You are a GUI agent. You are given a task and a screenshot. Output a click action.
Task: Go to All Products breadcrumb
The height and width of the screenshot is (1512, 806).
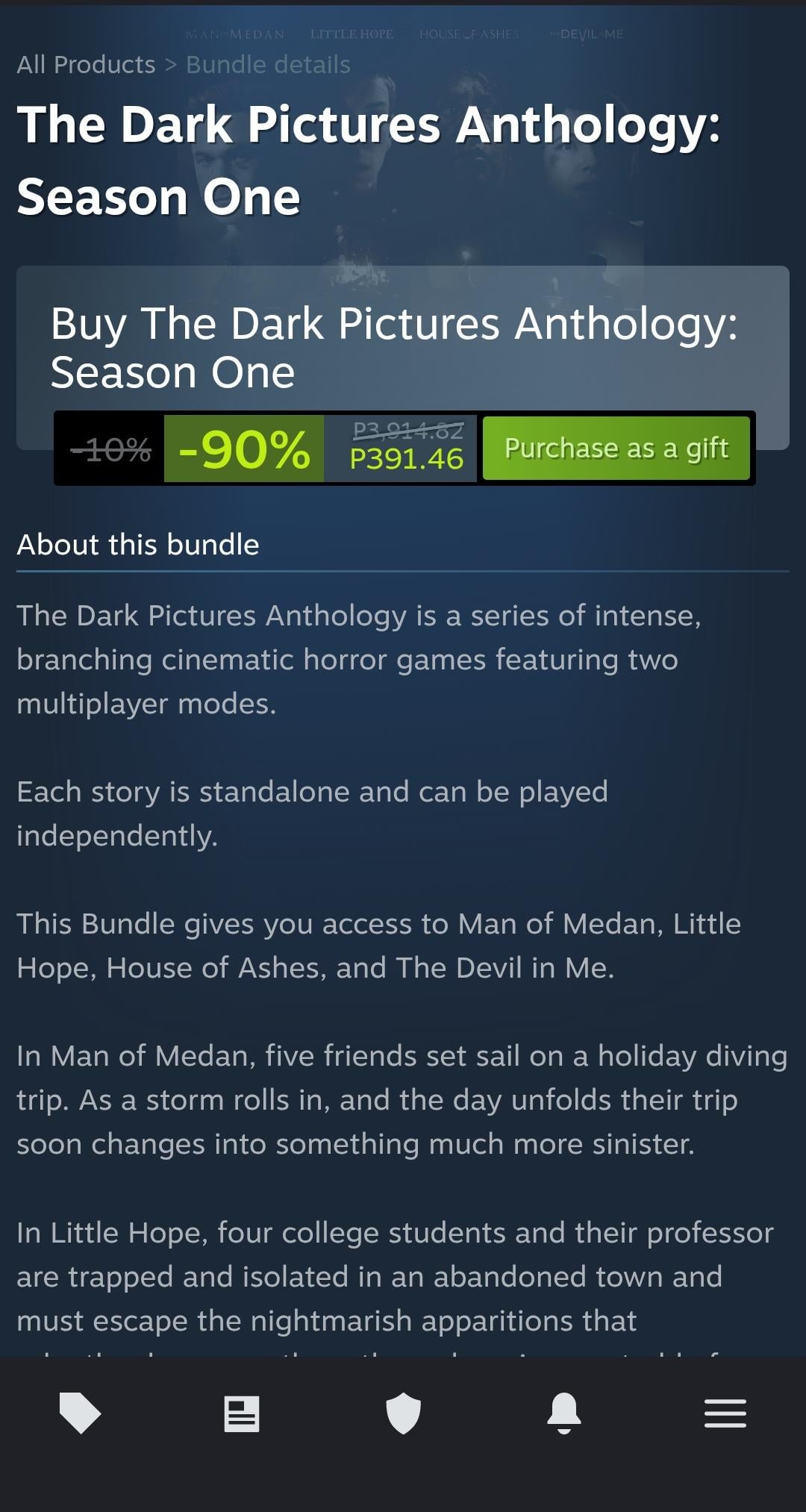click(86, 65)
